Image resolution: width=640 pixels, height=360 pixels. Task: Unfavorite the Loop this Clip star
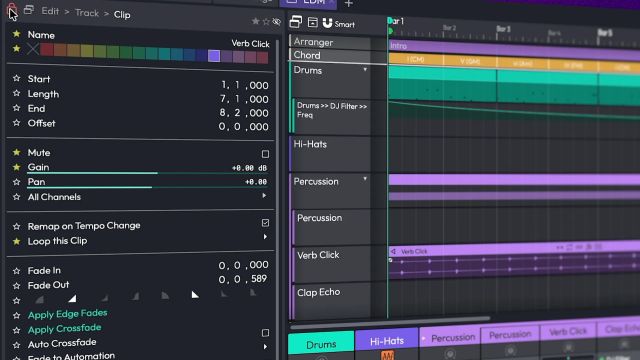(x=16, y=241)
